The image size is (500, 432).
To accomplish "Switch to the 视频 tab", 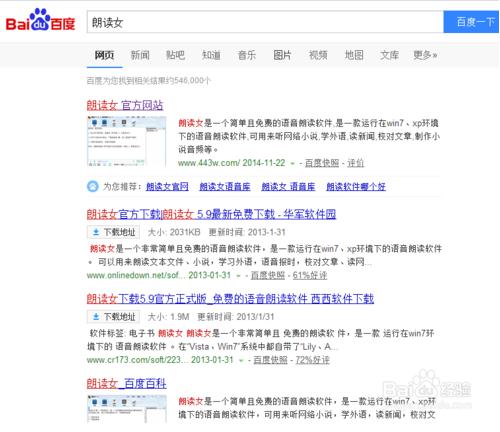I will pyautogui.click(x=318, y=55).
